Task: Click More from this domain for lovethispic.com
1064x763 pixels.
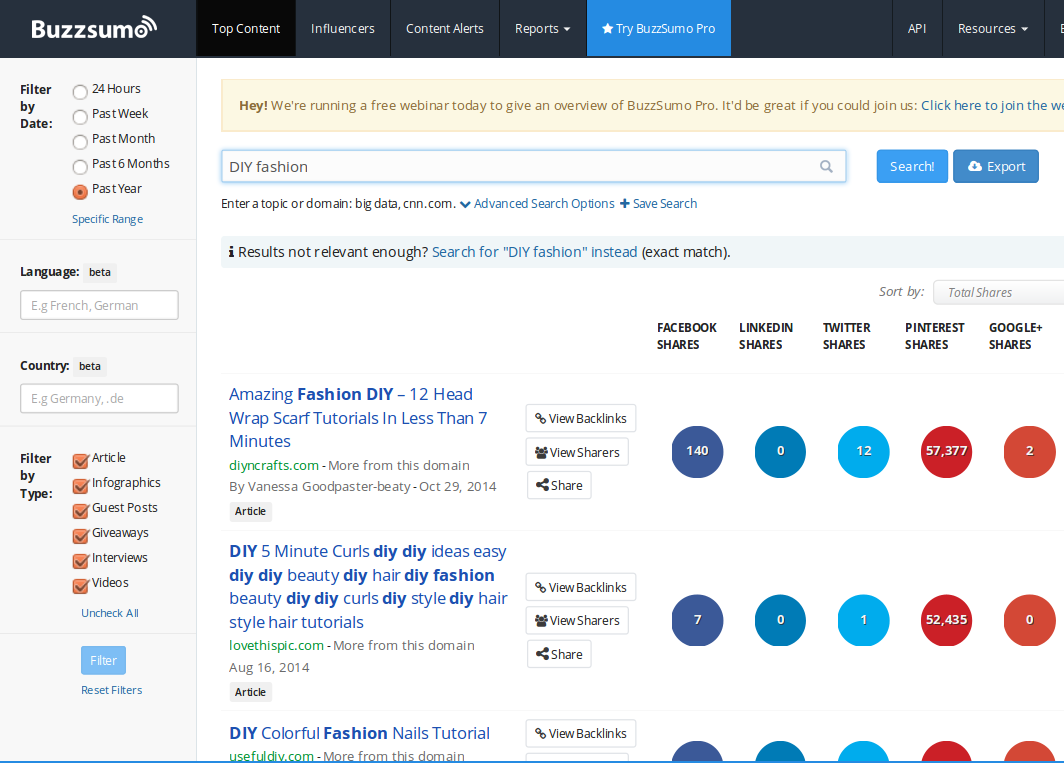Action: coord(404,646)
